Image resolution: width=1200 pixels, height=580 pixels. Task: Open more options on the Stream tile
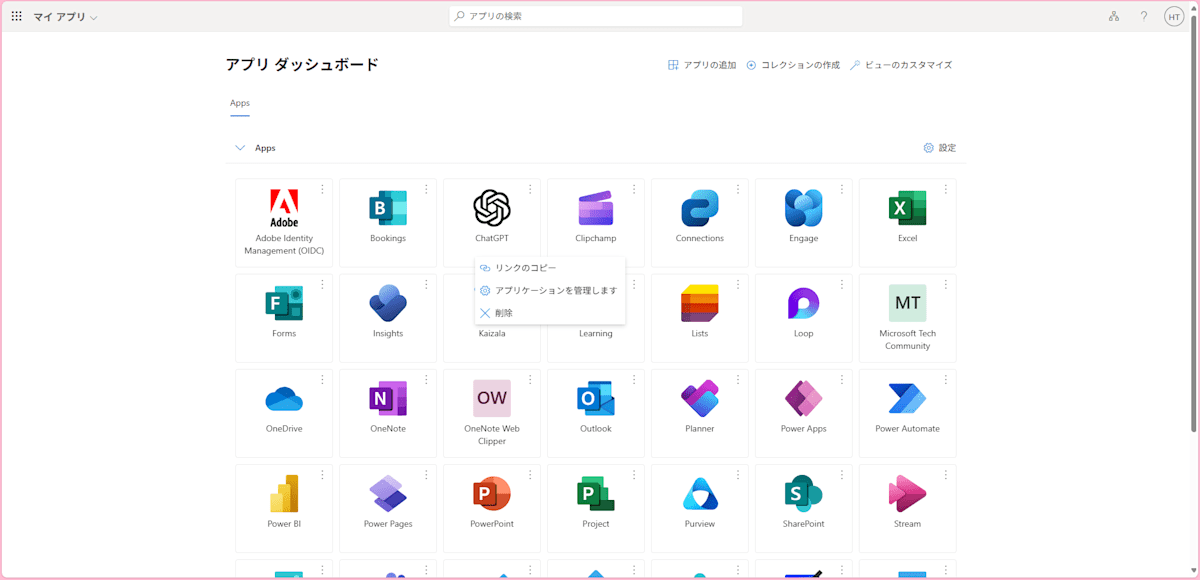pyautogui.click(x=946, y=474)
